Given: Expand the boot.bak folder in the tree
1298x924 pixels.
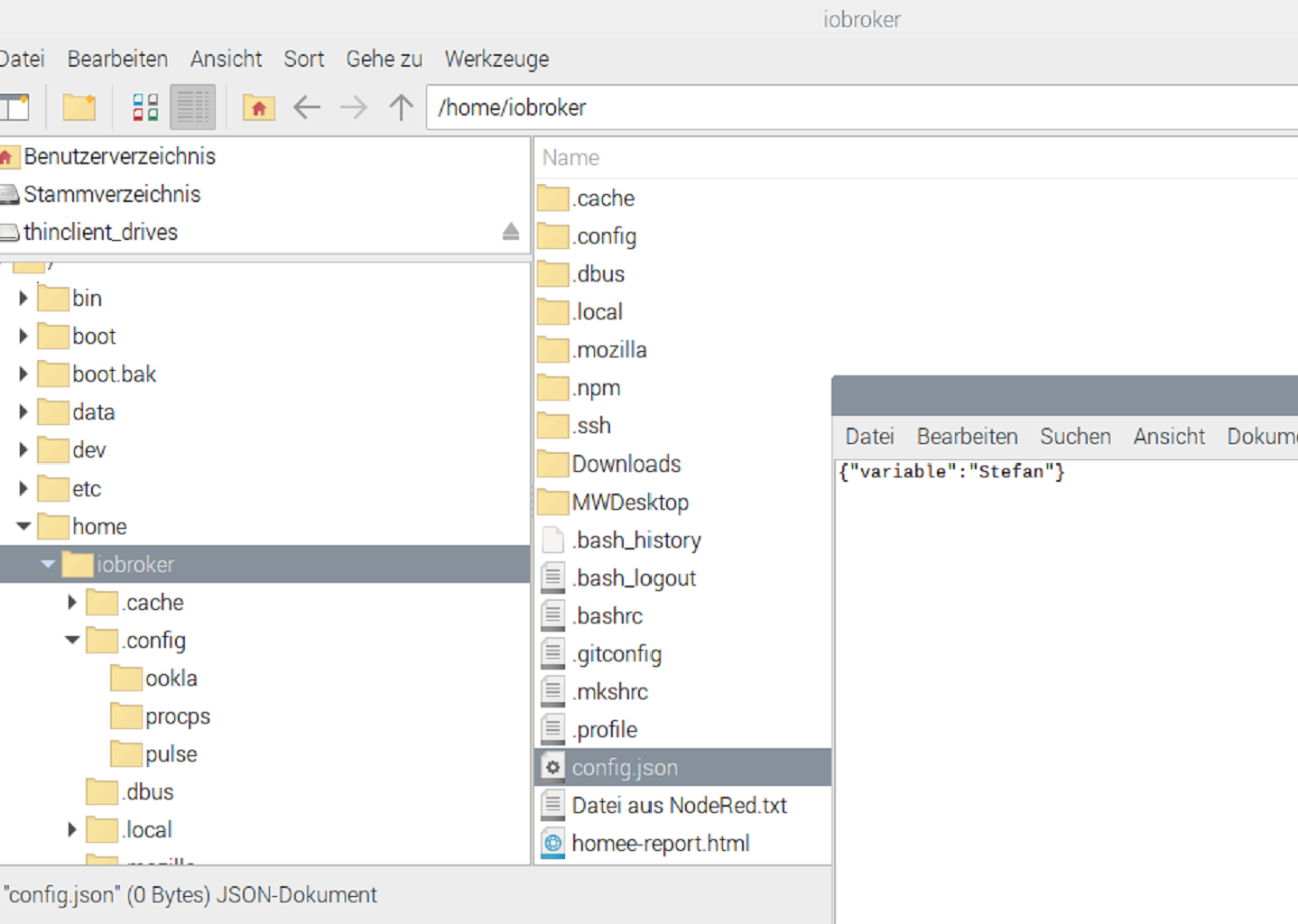Looking at the screenshot, I should click(x=23, y=374).
